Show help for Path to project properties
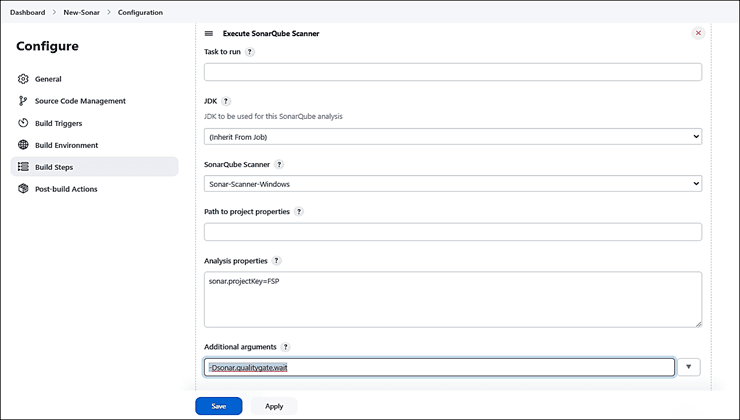The width and height of the screenshot is (740, 420). pos(299,212)
